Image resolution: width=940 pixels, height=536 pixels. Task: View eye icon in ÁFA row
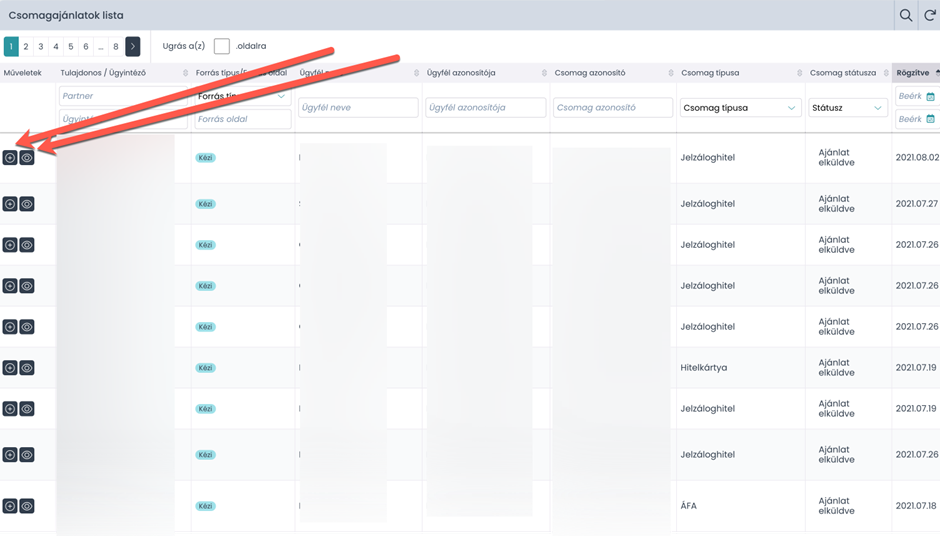(27, 506)
